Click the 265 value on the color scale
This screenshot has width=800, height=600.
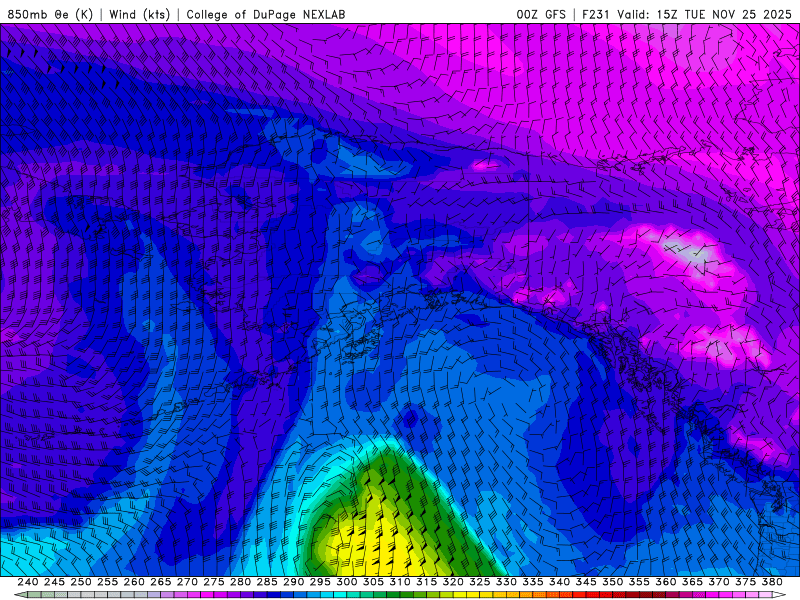coord(161,582)
